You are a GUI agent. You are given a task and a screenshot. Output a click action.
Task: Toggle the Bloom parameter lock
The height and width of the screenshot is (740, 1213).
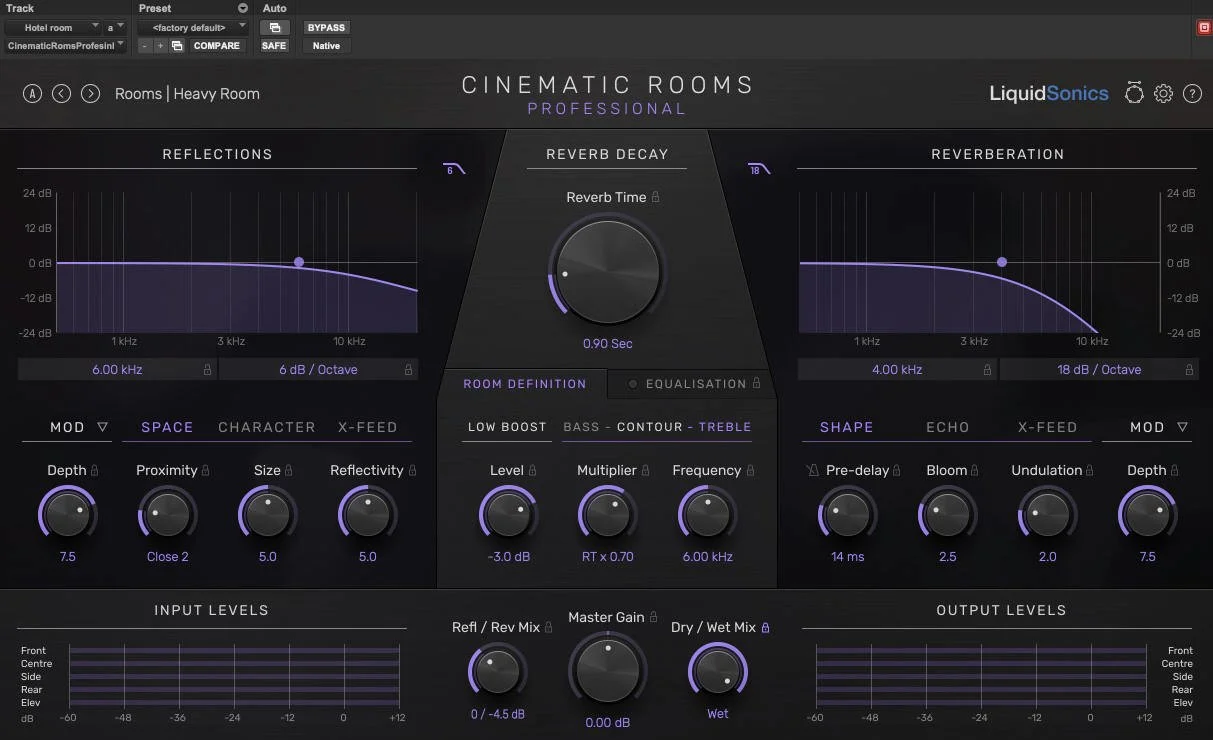(x=976, y=470)
